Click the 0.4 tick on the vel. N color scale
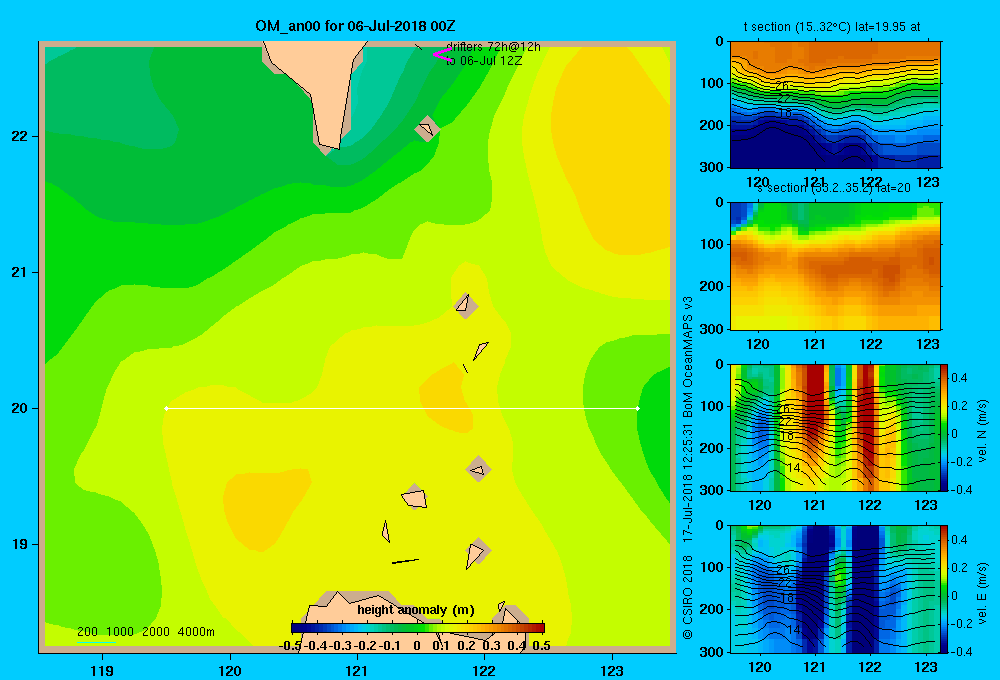1000x680 pixels. tap(959, 378)
